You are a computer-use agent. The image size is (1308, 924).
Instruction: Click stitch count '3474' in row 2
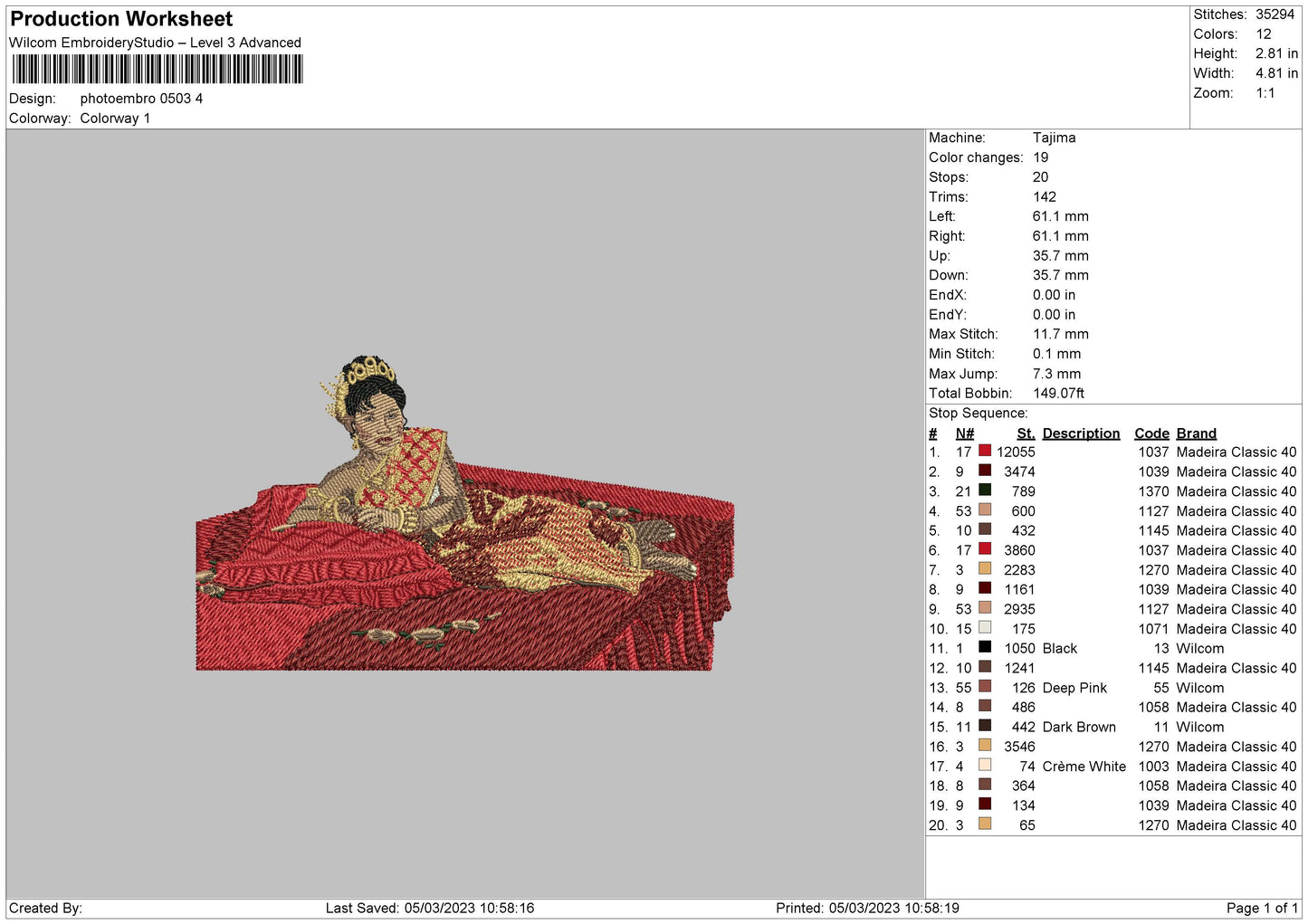pyautogui.click(x=1019, y=472)
